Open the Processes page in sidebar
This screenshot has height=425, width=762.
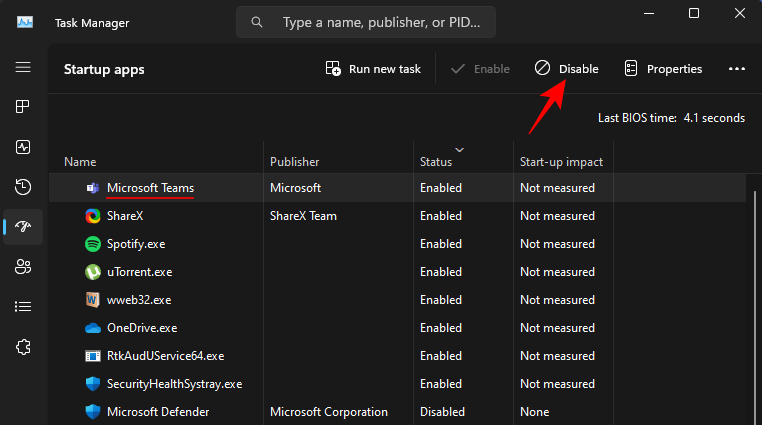coord(23,108)
